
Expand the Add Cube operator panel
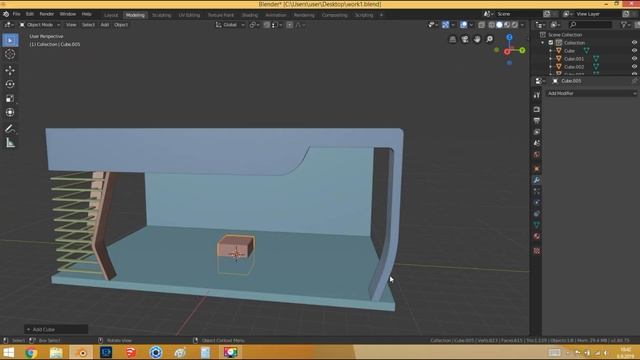pos(56,329)
